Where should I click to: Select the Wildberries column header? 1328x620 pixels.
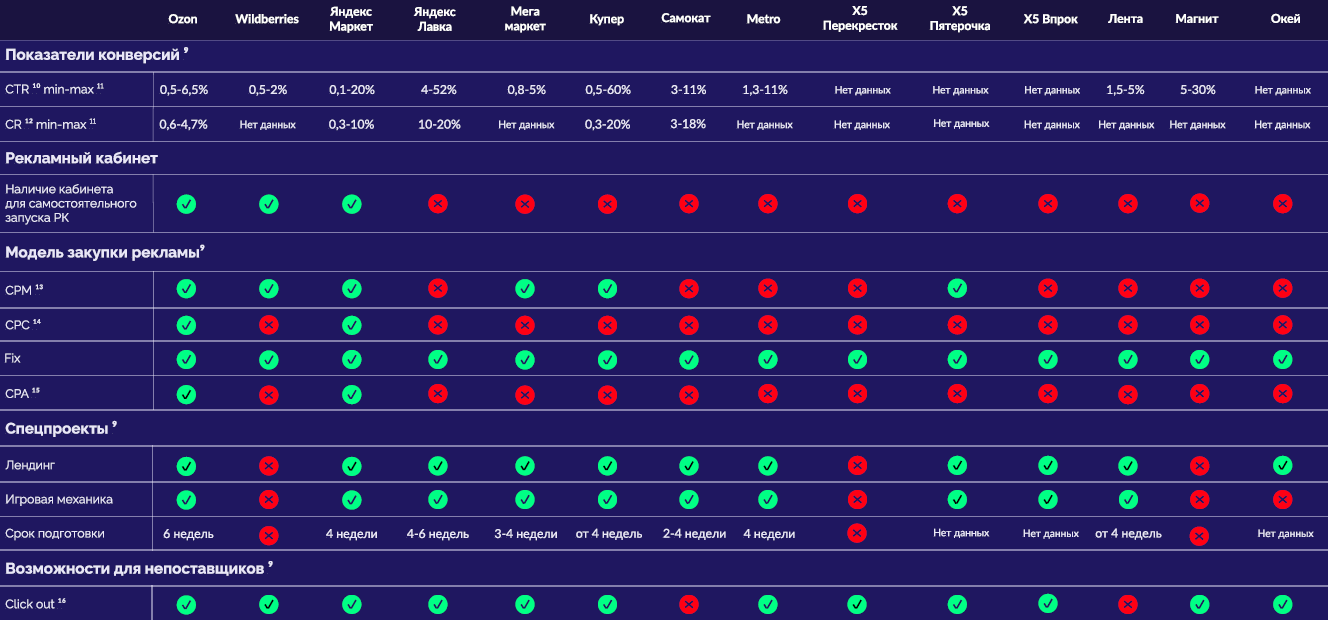coord(267,19)
